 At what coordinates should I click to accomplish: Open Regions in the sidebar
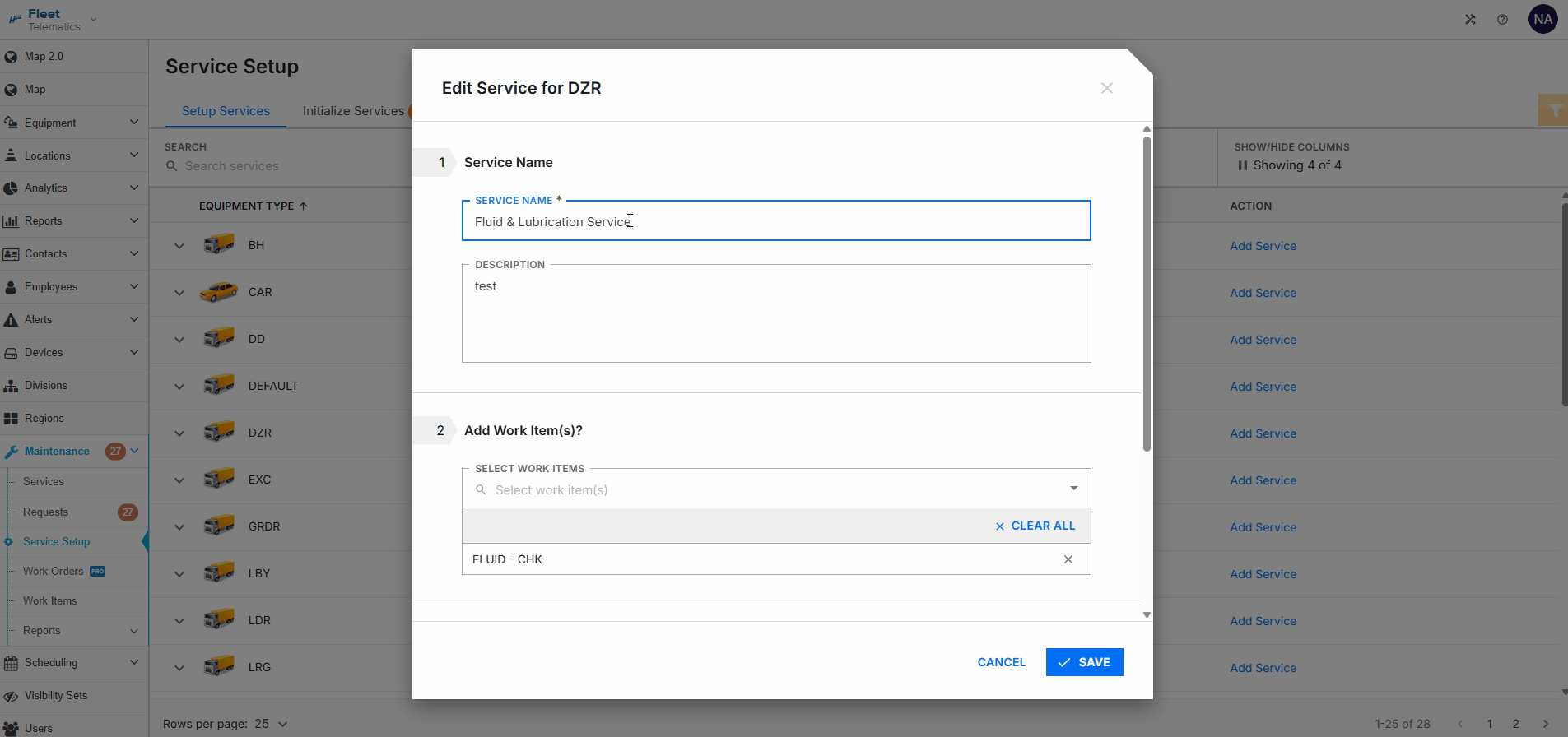[44, 419]
